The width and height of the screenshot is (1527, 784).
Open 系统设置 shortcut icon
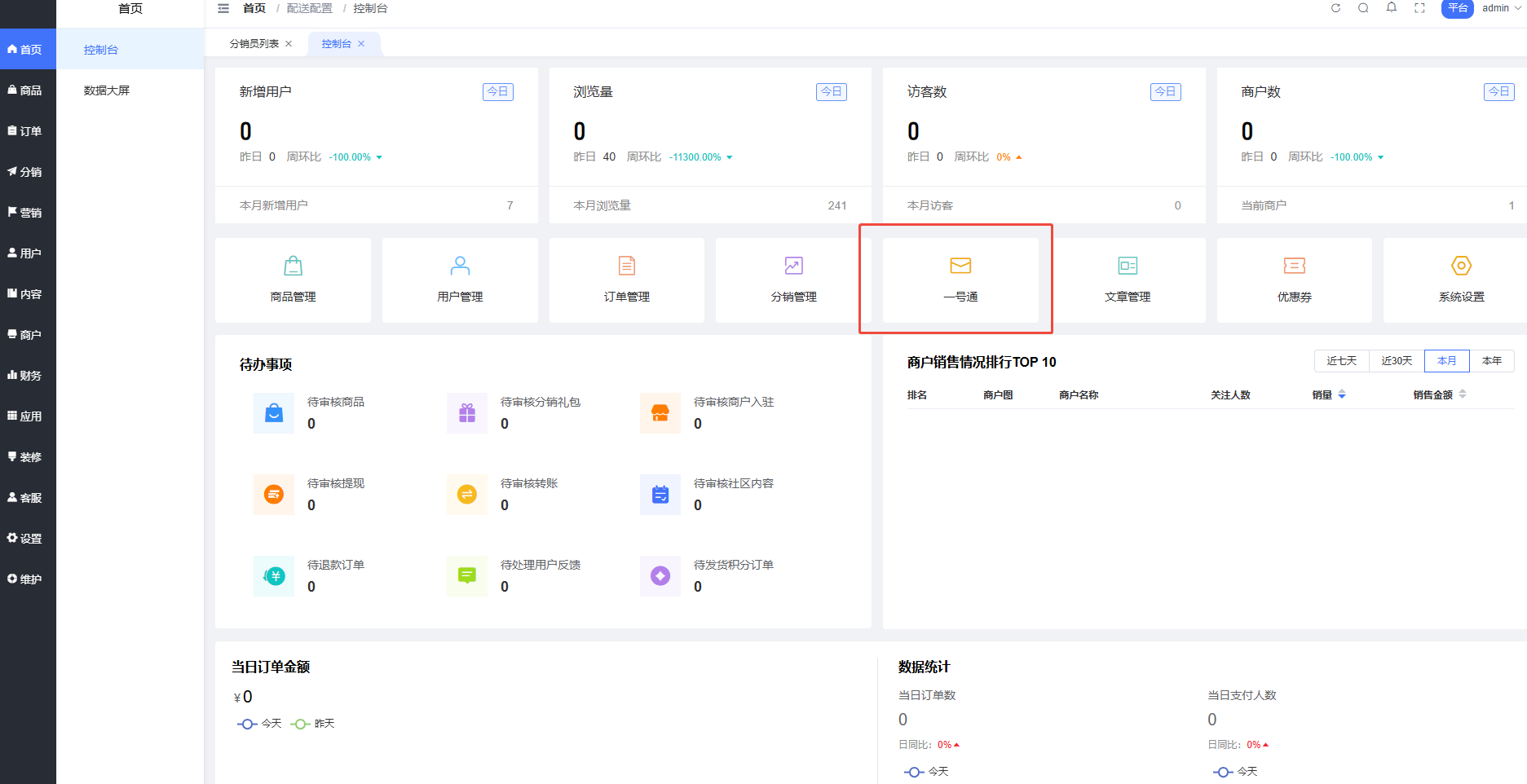coord(1461,280)
